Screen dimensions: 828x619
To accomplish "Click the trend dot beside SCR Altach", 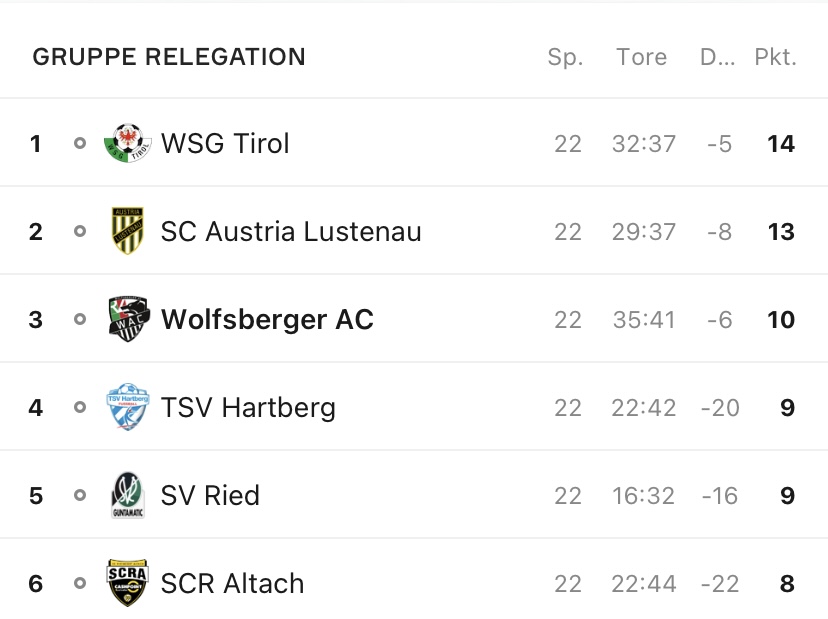I will point(80,583).
